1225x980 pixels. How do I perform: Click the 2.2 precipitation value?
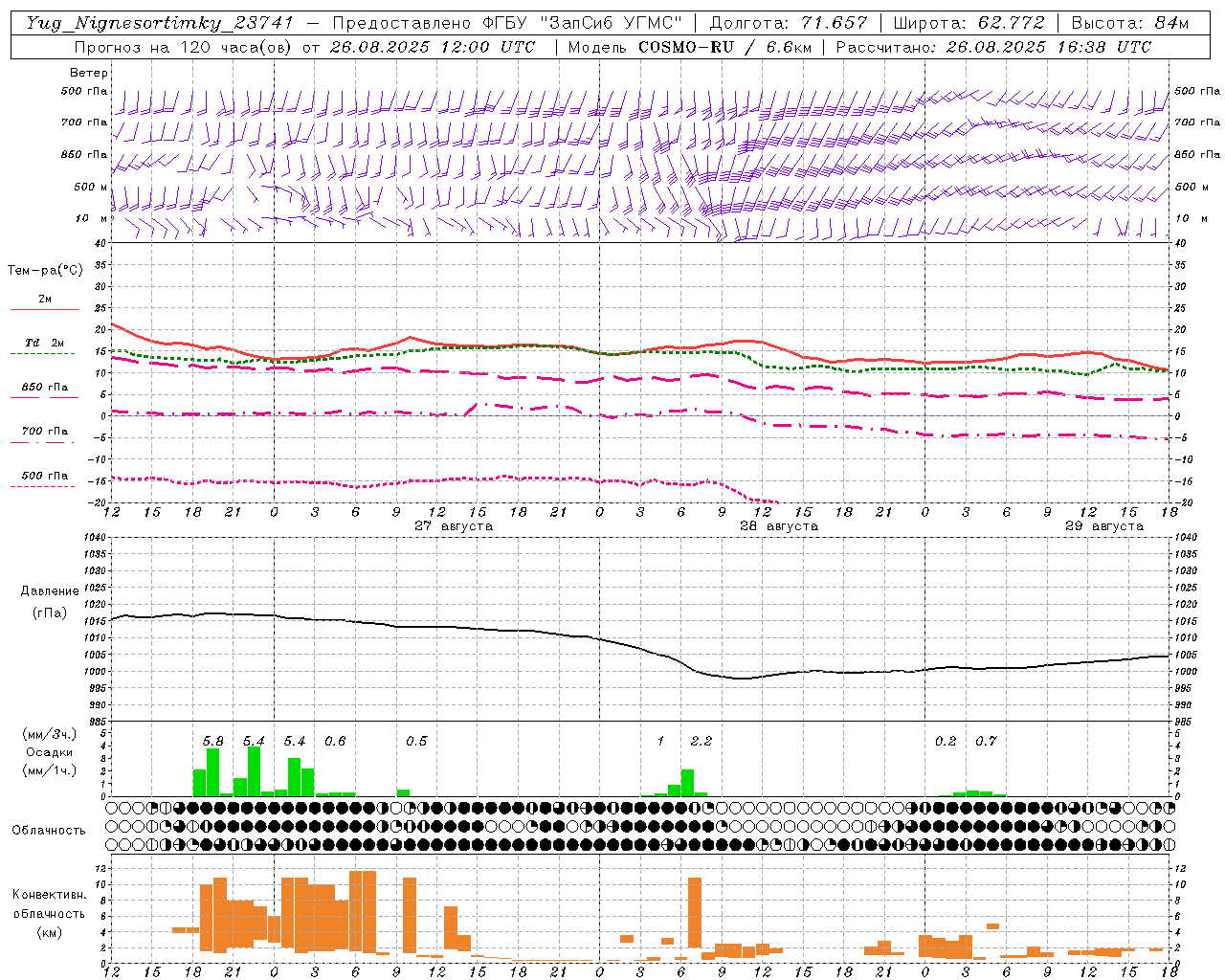tap(702, 742)
